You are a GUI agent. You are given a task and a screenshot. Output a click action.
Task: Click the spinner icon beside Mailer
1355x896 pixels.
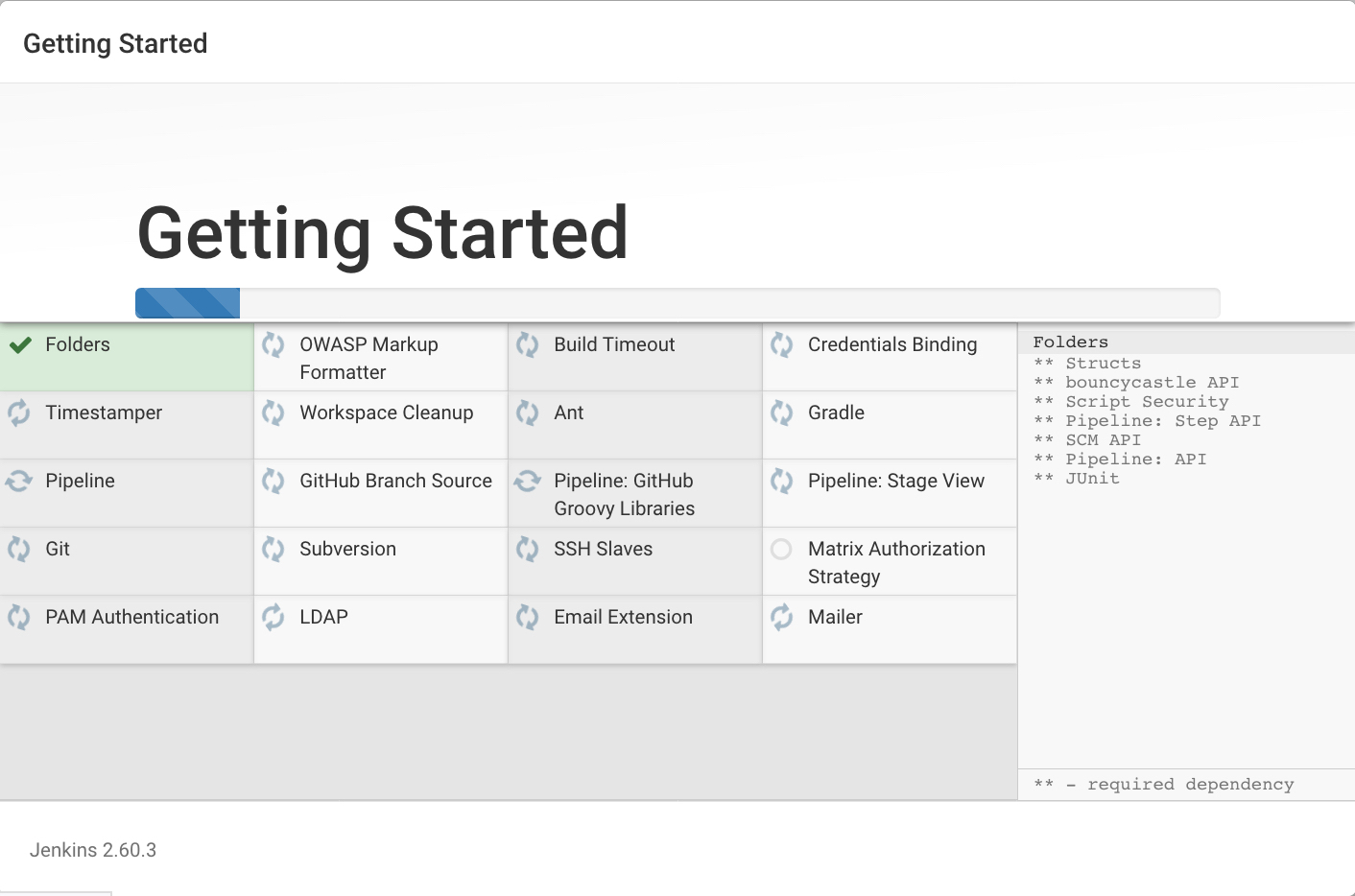[x=782, y=618]
